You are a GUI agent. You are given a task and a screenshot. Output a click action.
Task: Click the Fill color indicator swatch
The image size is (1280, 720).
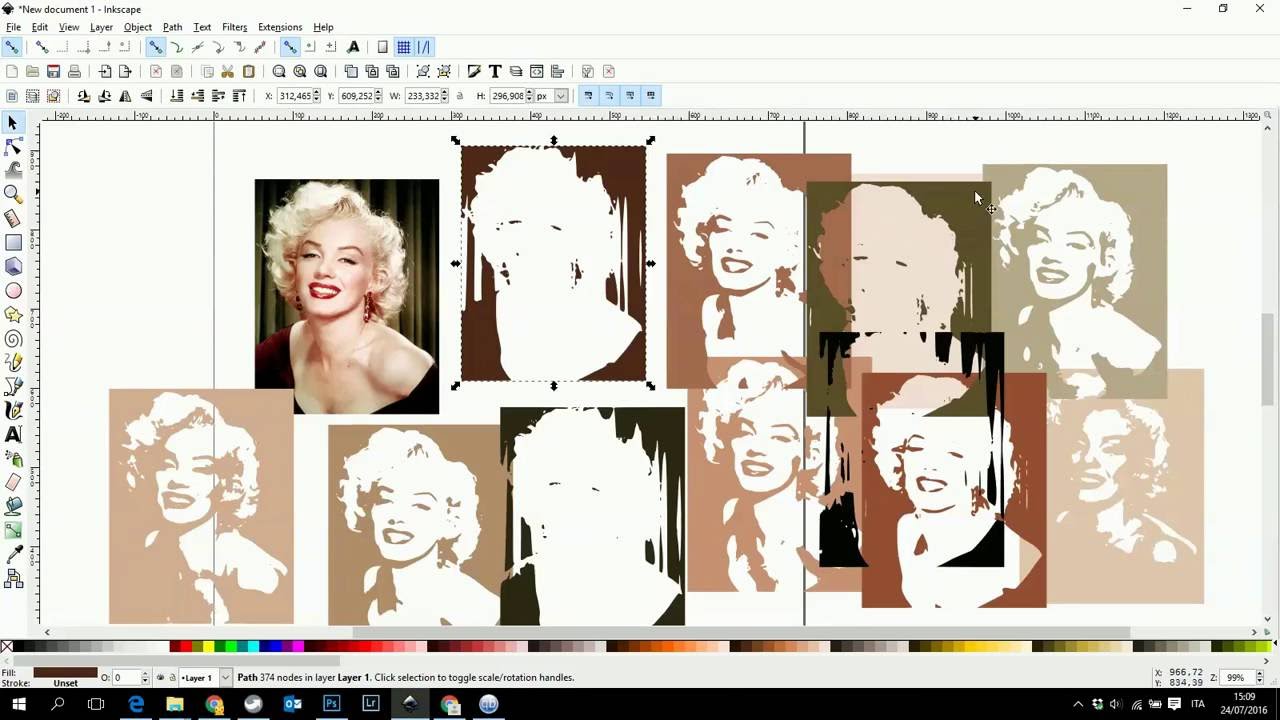point(65,672)
